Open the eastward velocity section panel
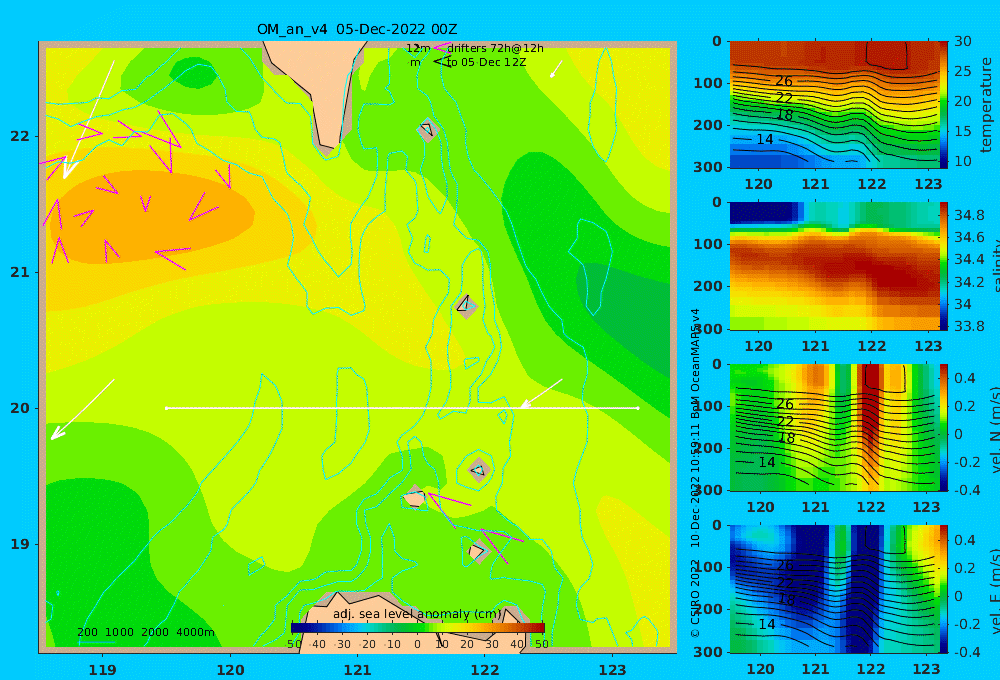The image size is (1000, 680). (834, 589)
